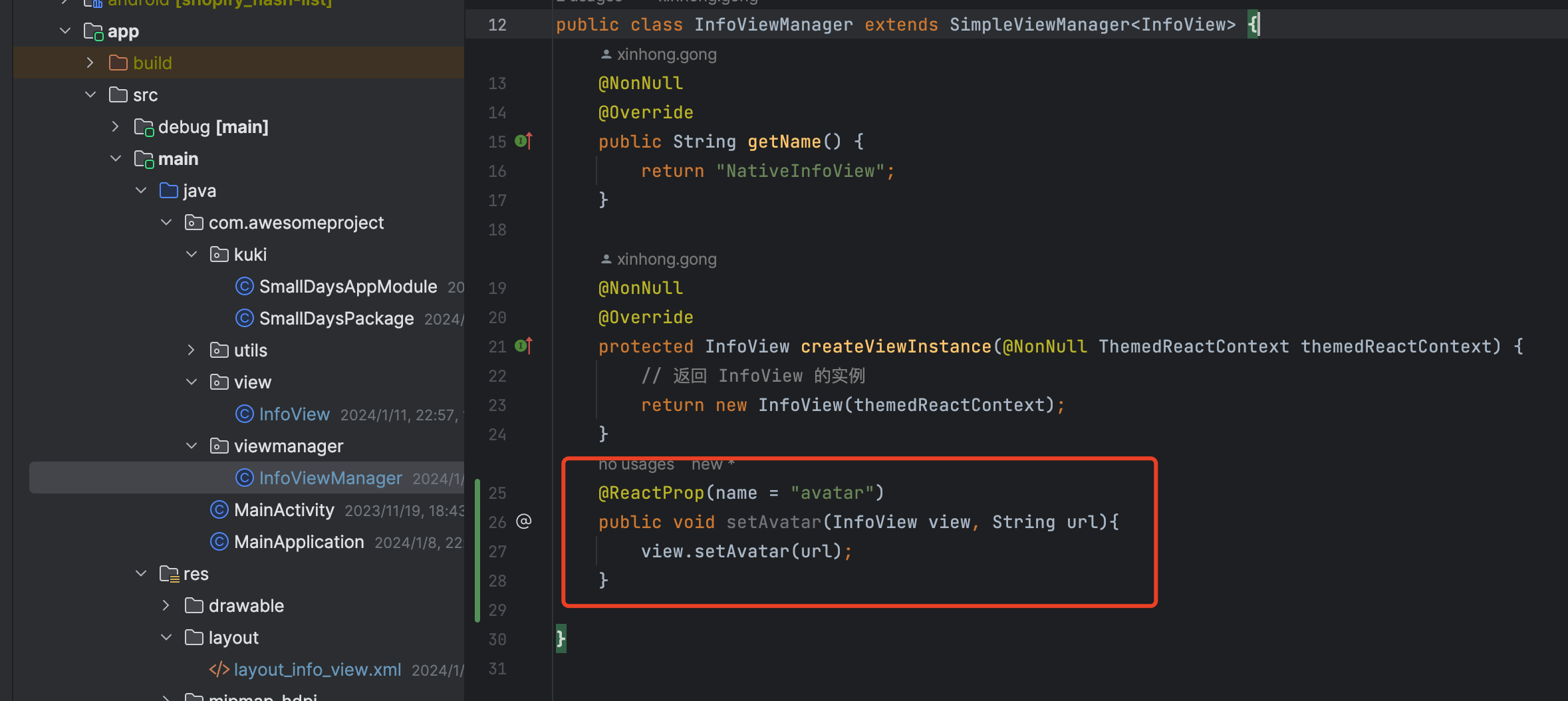Collapse the view package chevron
Image resolution: width=1568 pixels, height=701 pixels.
tap(192, 382)
